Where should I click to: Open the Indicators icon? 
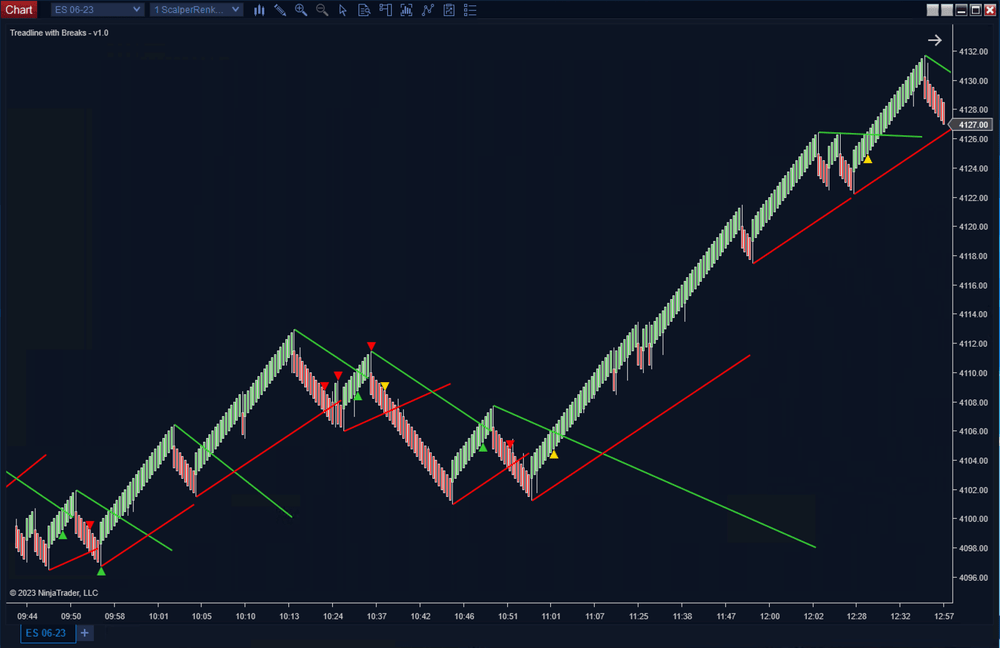coord(406,10)
